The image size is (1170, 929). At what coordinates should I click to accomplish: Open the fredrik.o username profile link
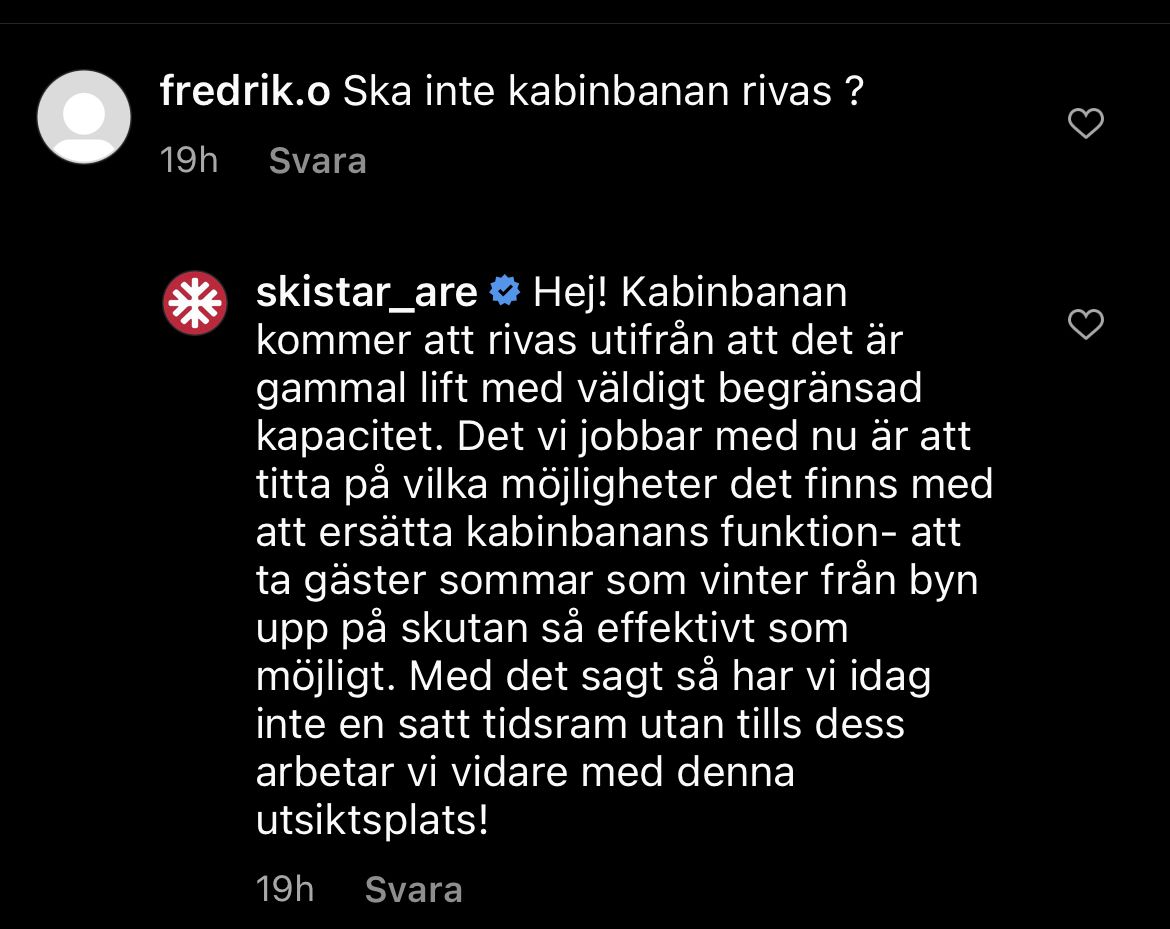click(x=245, y=92)
